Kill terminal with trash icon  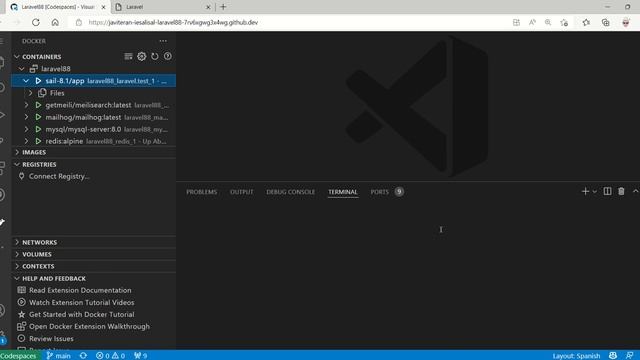pos(621,191)
